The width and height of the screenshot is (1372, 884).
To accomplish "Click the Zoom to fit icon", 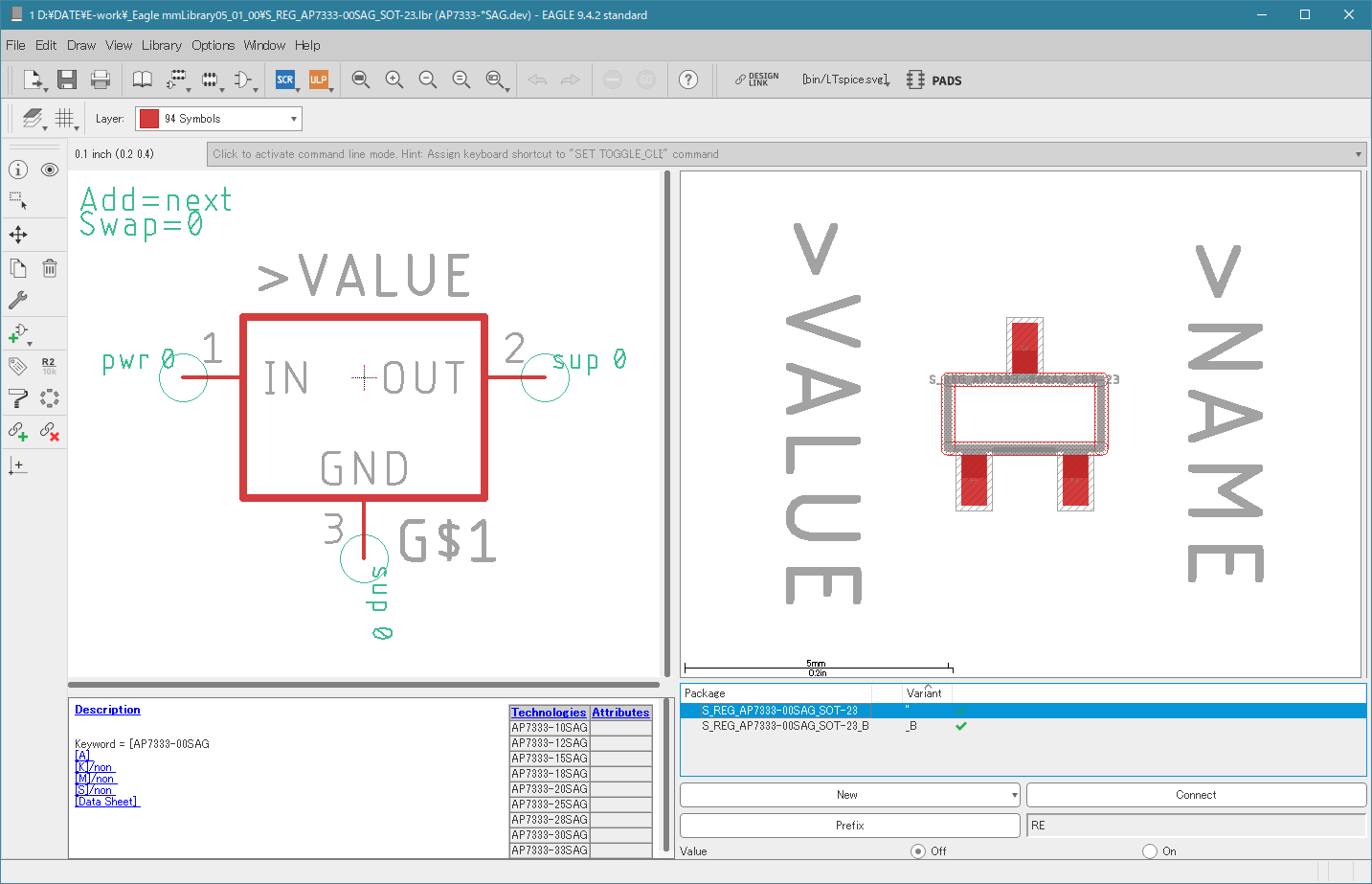I will (361, 79).
